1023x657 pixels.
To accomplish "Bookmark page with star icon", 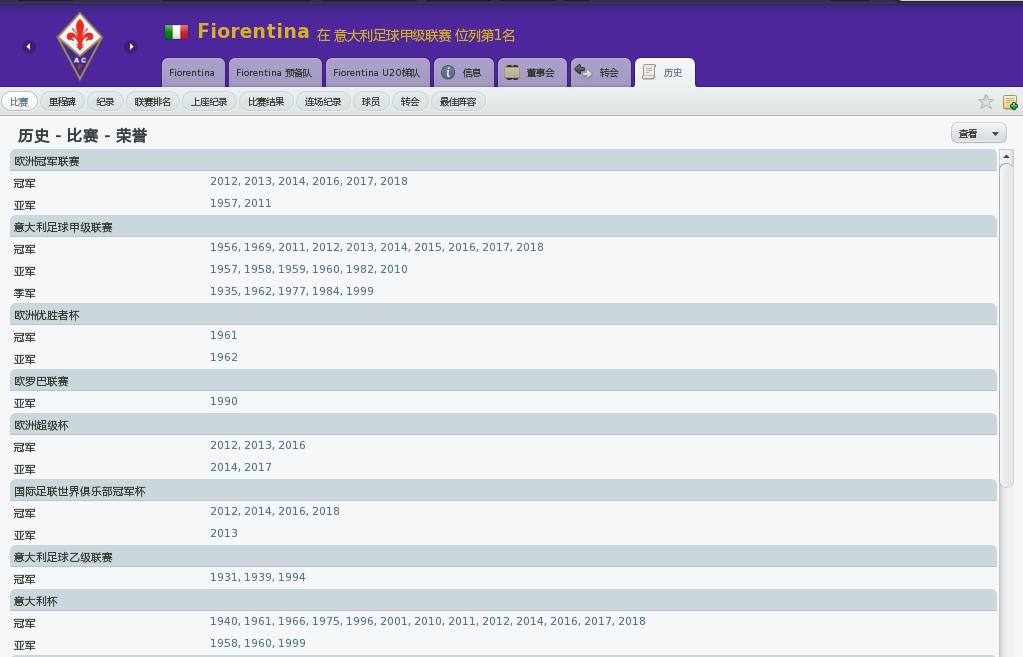I will [x=986, y=101].
